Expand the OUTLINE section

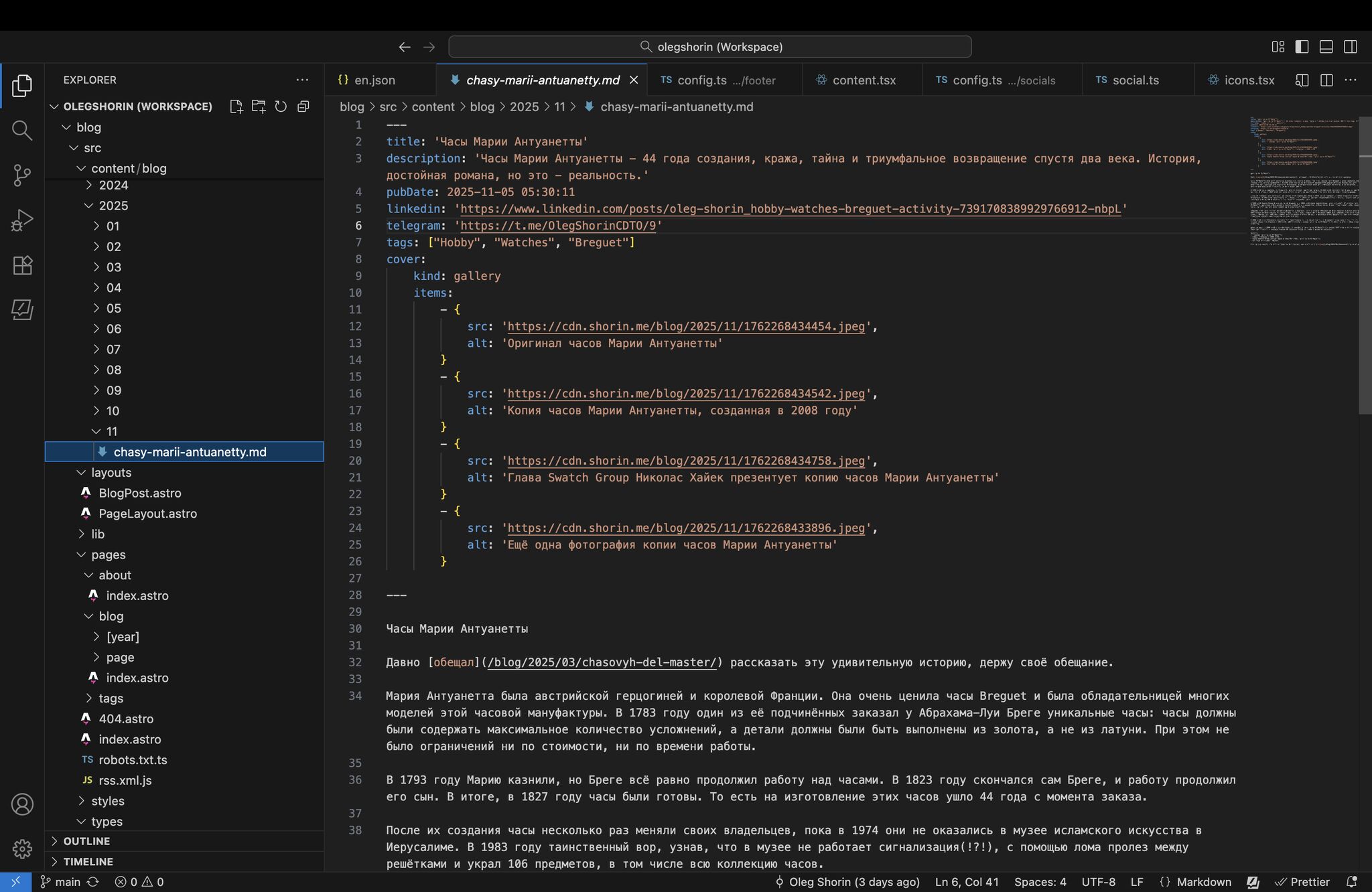[x=86, y=841]
